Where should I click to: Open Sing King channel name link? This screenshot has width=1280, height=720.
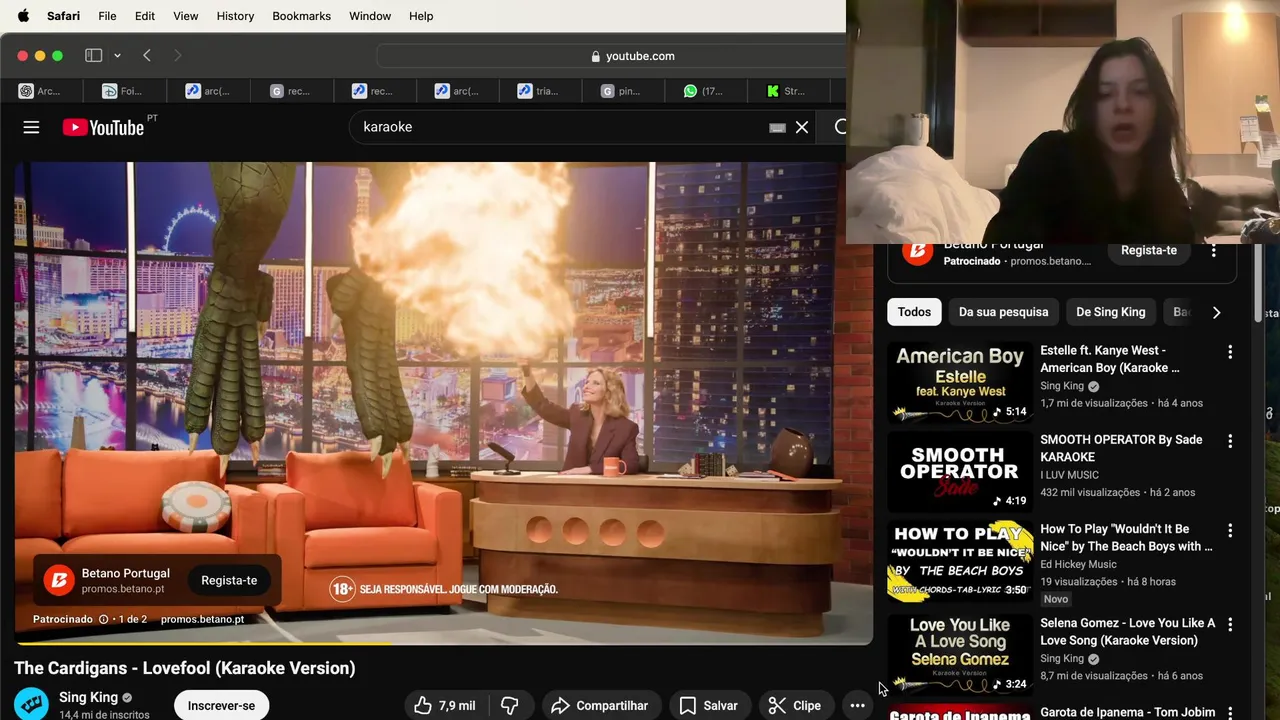pyautogui.click(x=88, y=697)
